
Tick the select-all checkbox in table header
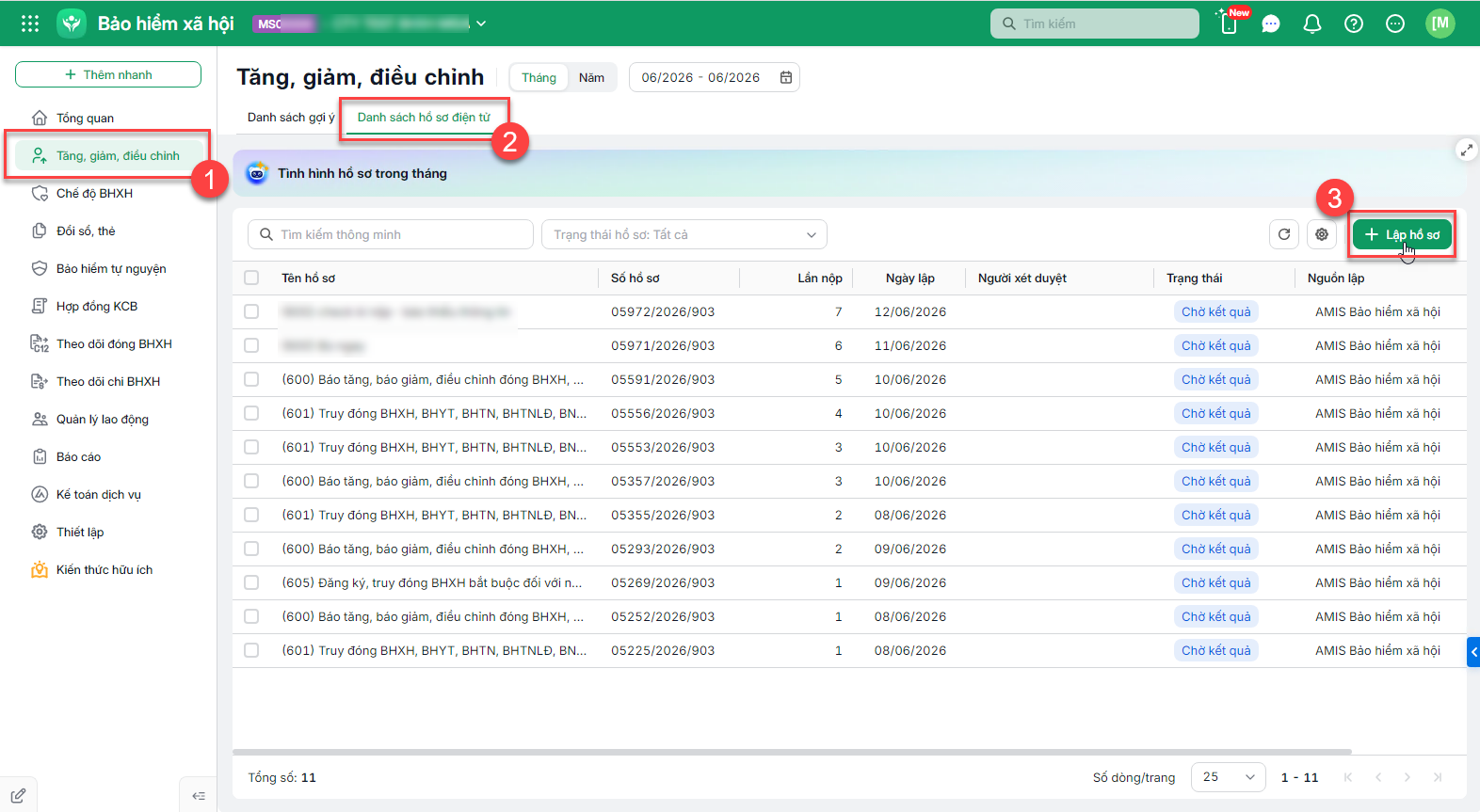pos(251,278)
